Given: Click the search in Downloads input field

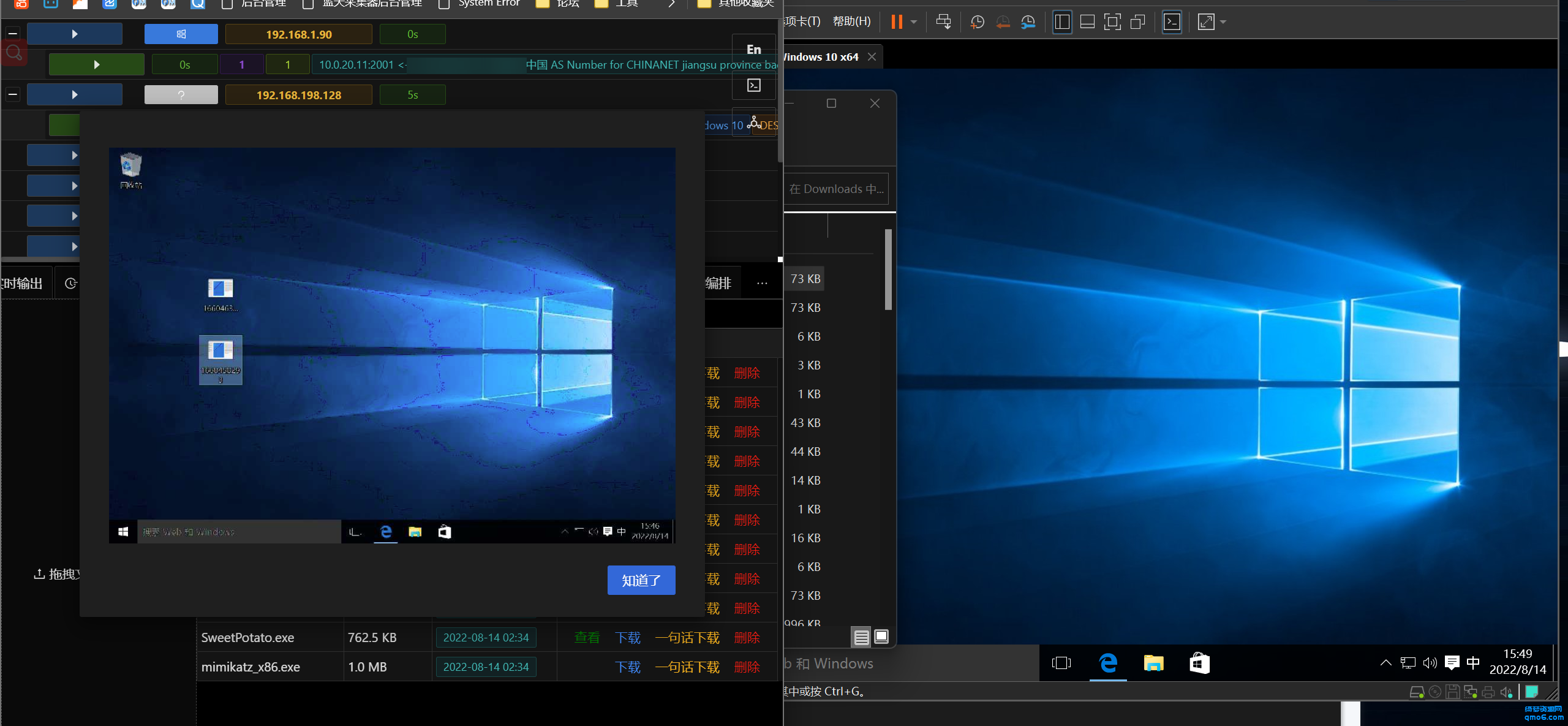Looking at the screenshot, I should tap(836, 189).
